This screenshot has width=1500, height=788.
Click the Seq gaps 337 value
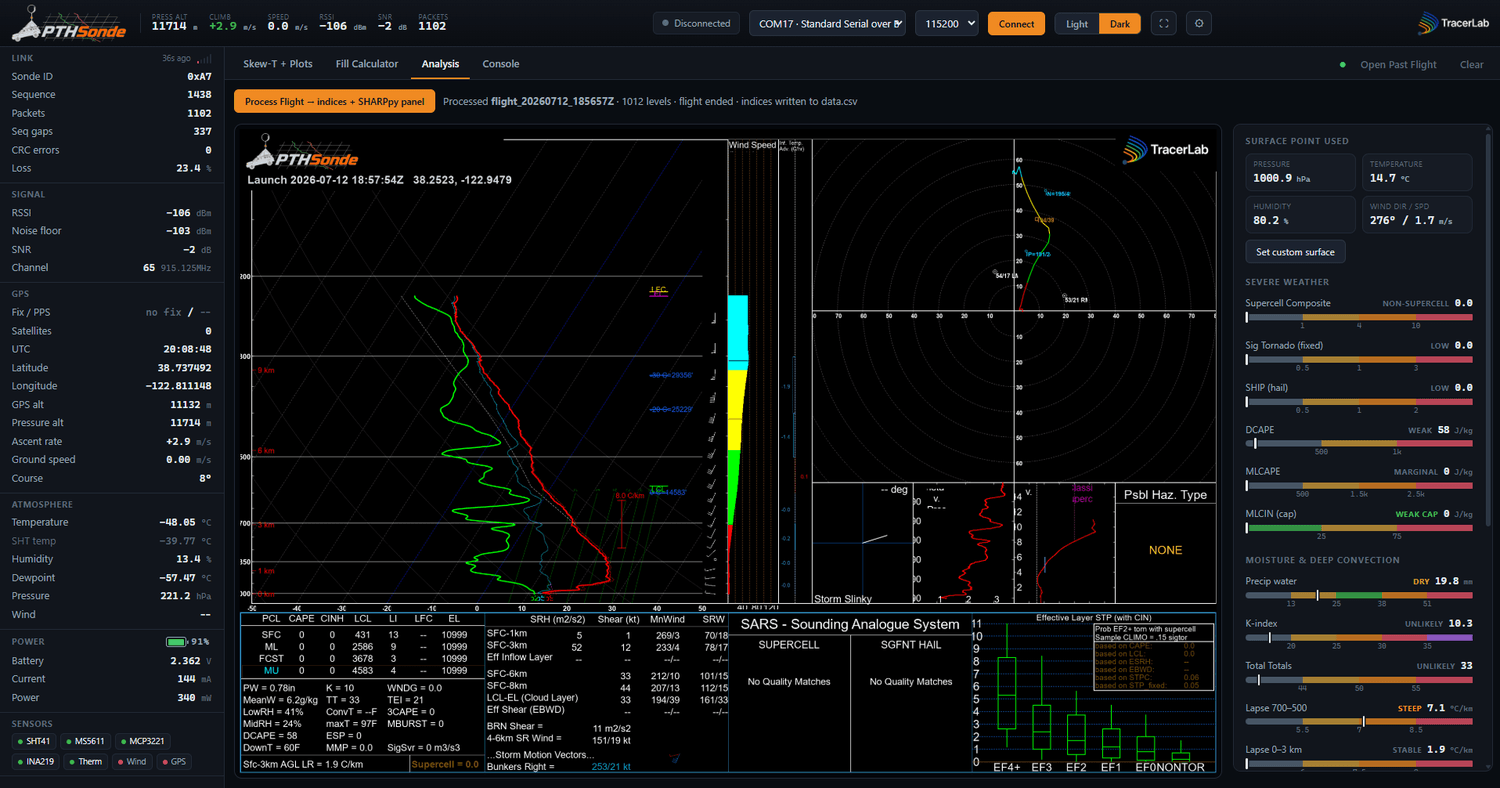click(x=202, y=132)
